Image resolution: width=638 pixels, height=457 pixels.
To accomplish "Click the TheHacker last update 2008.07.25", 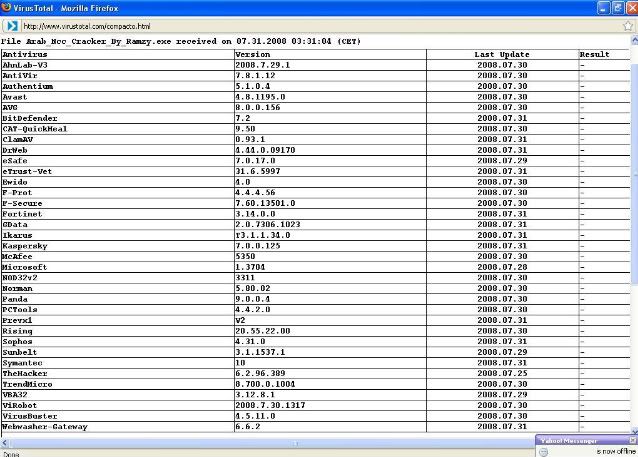I will click(502, 374).
